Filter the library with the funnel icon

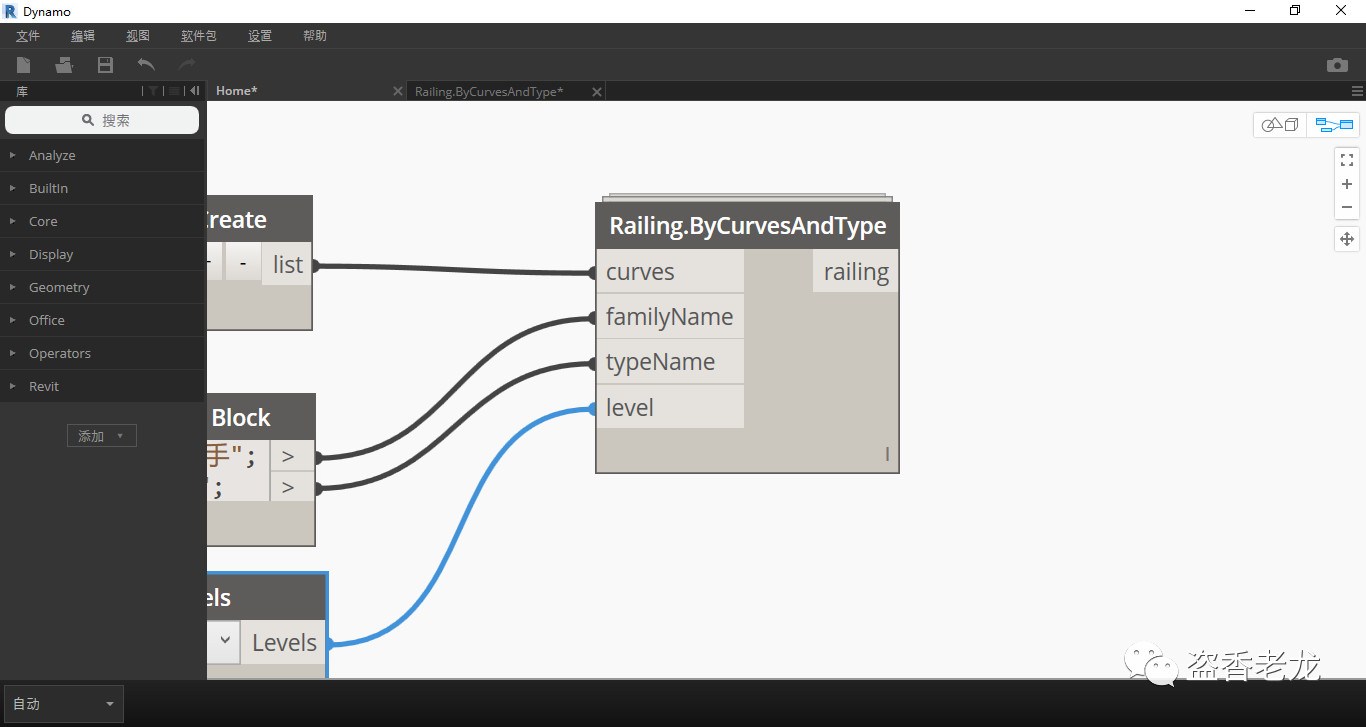point(153,91)
